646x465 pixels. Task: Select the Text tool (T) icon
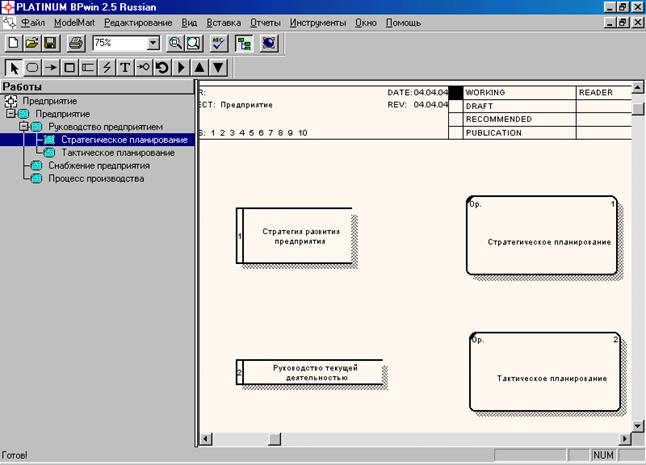coord(124,68)
